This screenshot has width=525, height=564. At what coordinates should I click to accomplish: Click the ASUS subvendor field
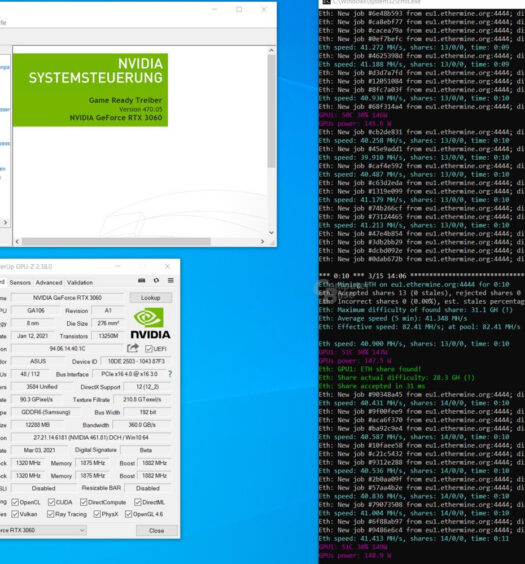click(x=37, y=361)
